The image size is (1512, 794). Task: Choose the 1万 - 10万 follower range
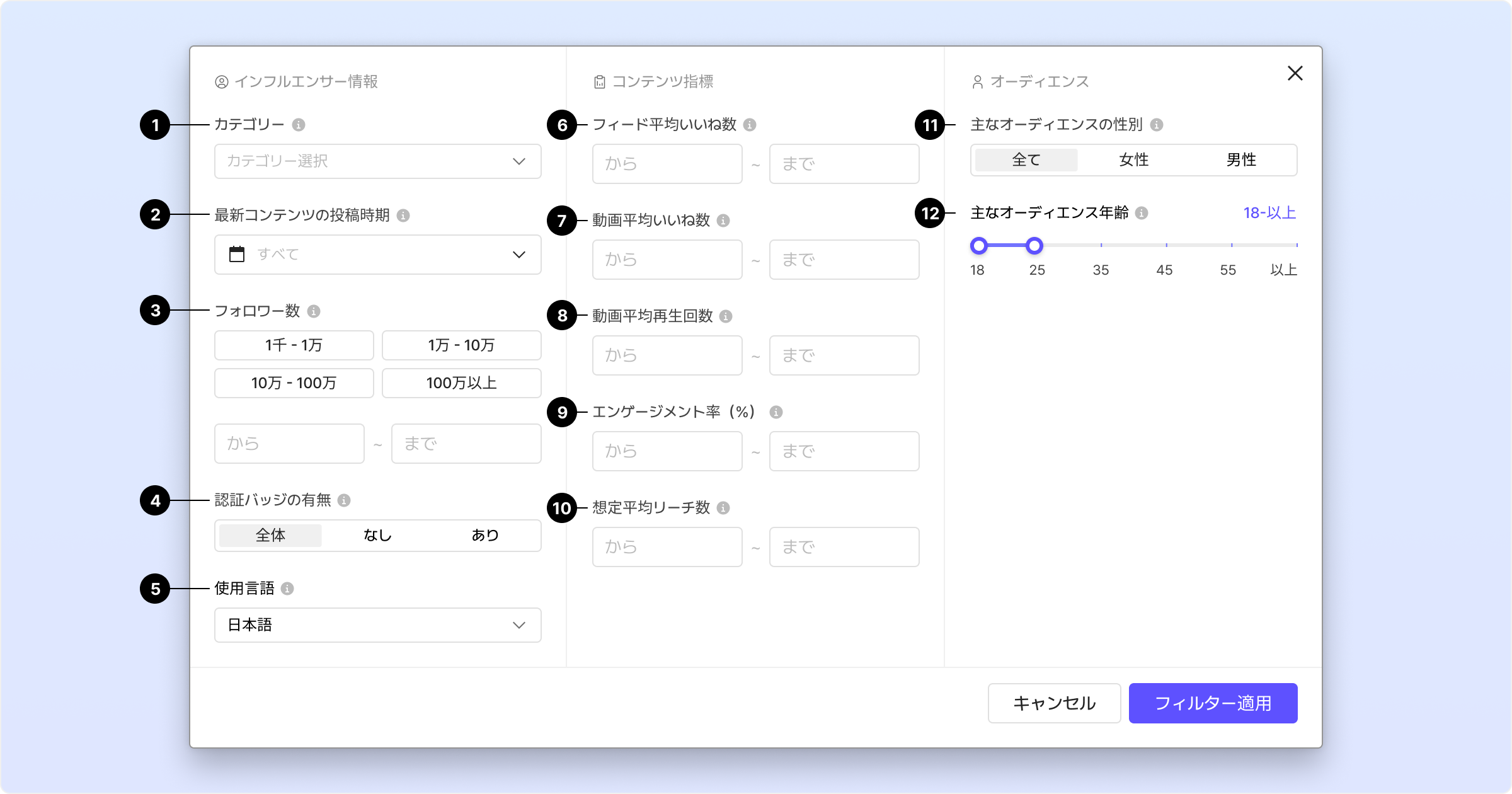pos(461,345)
